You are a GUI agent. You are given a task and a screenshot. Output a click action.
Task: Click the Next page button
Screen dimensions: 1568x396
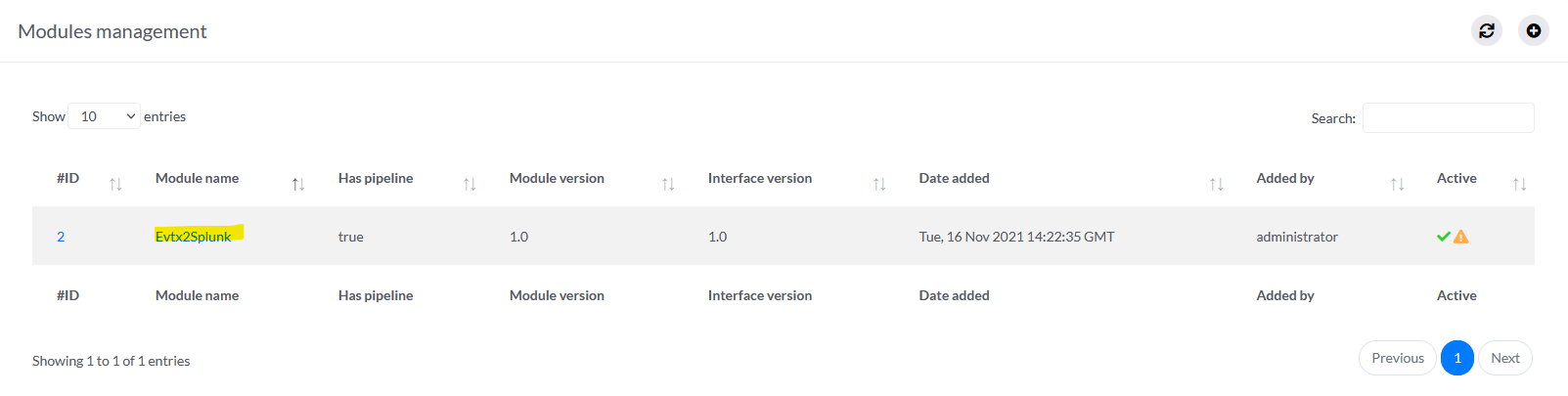pyautogui.click(x=1504, y=358)
